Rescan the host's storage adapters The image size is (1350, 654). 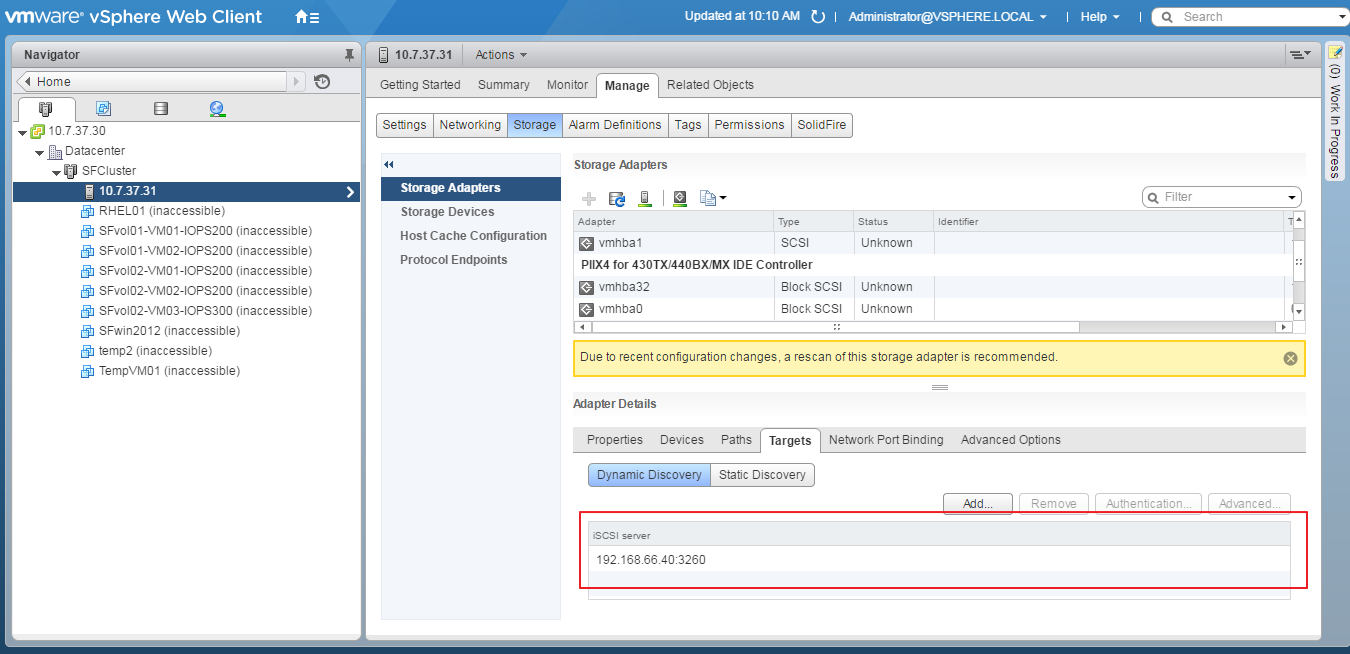tap(645, 199)
